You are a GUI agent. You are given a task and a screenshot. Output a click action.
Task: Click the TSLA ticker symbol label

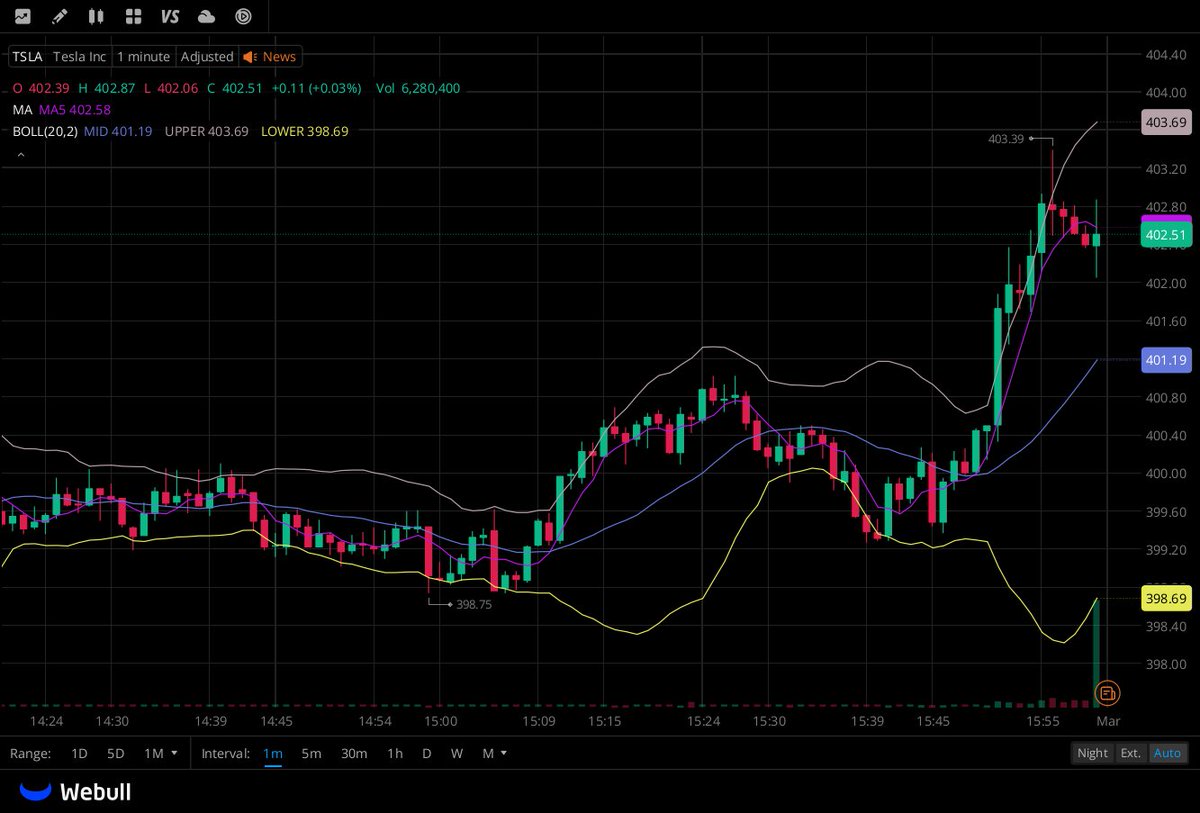click(27, 57)
